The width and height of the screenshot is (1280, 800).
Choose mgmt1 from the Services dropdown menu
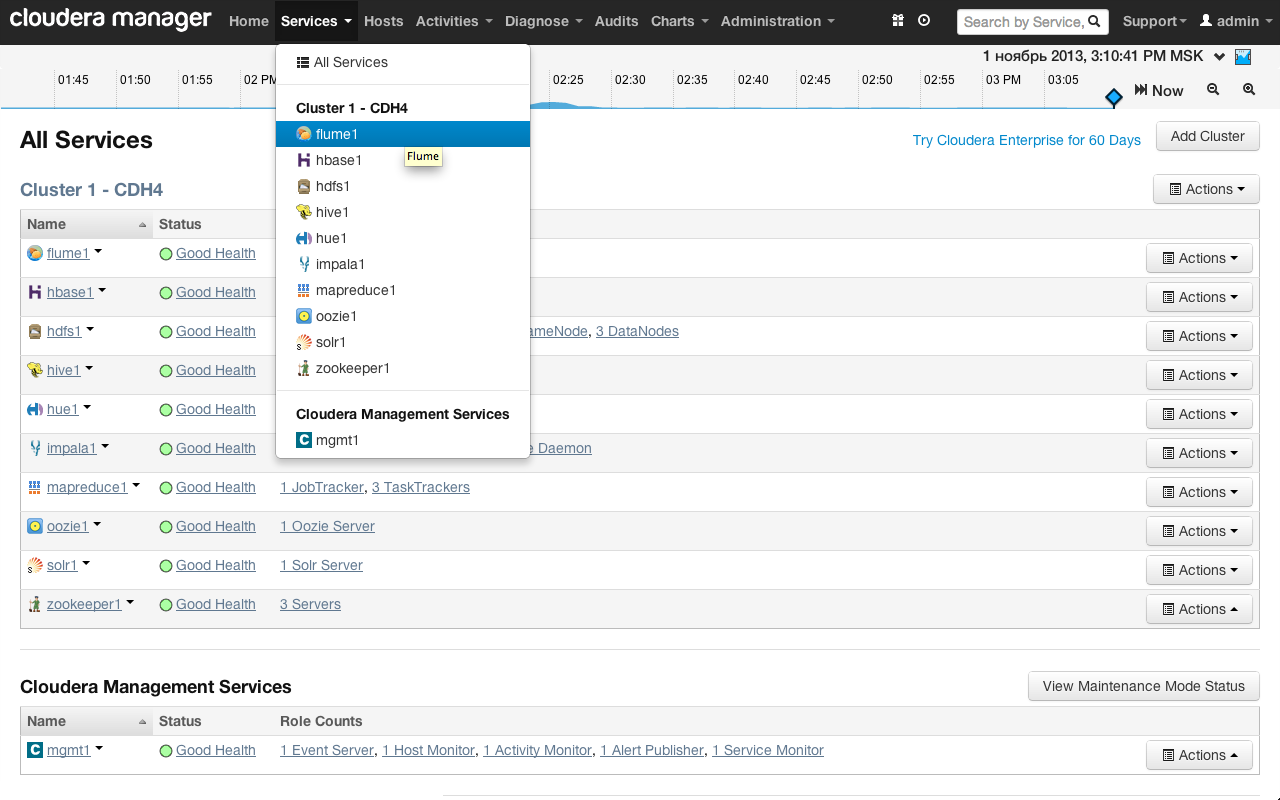tap(403, 440)
